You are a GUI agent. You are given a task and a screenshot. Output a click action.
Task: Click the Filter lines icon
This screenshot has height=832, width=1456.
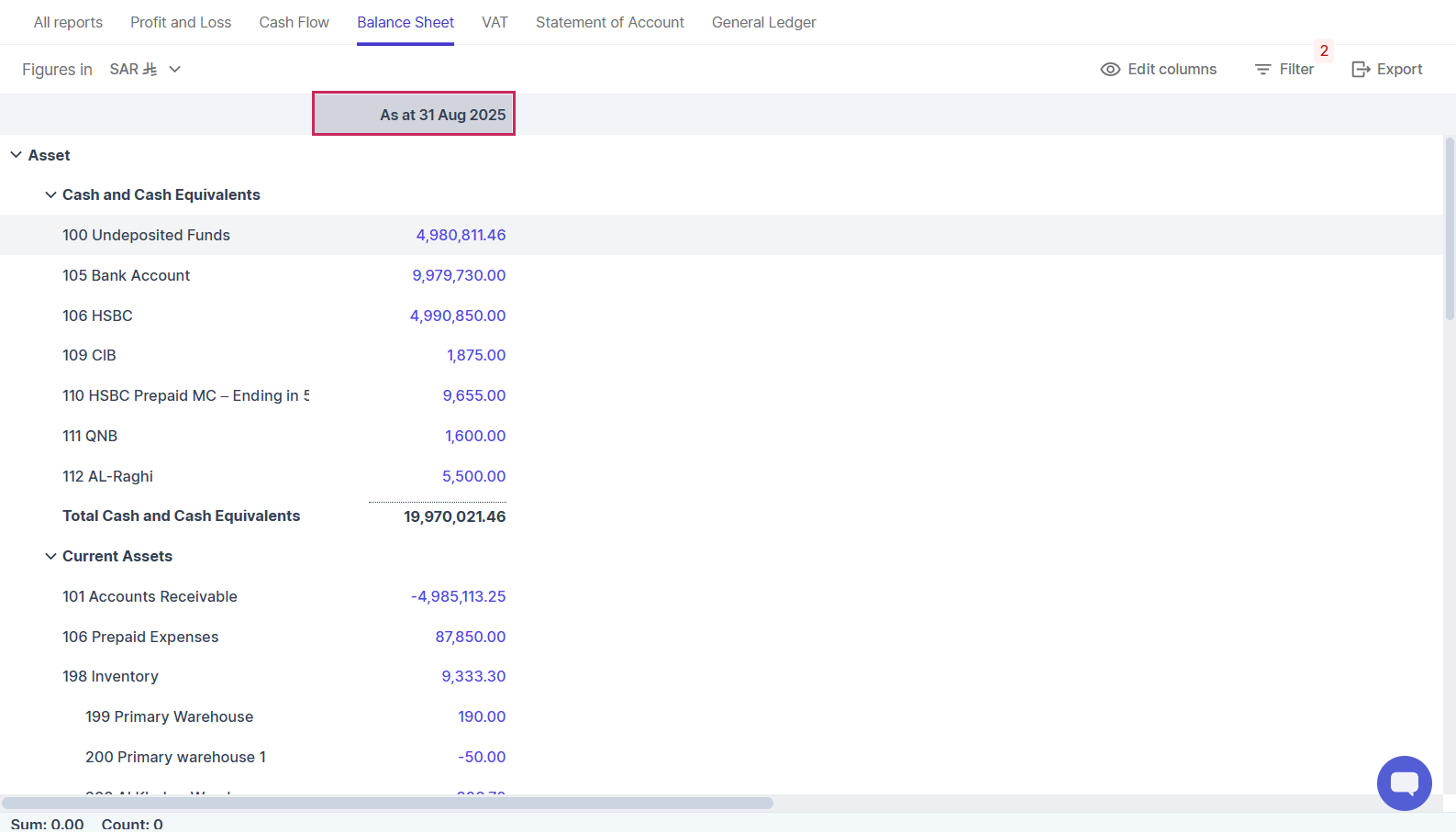1262,70
